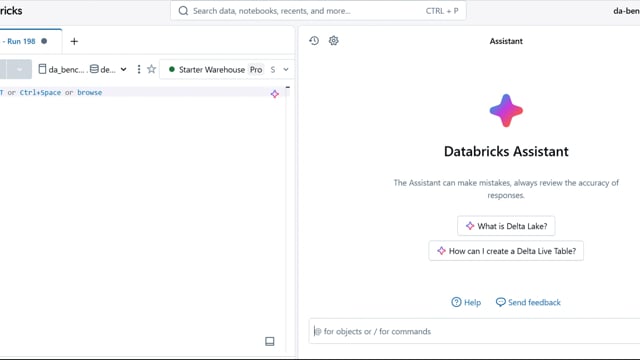The width and height of the screenshot is (640, 360).
Task: Open the run button dropdown arrow
Action: (x=19, y=69)
